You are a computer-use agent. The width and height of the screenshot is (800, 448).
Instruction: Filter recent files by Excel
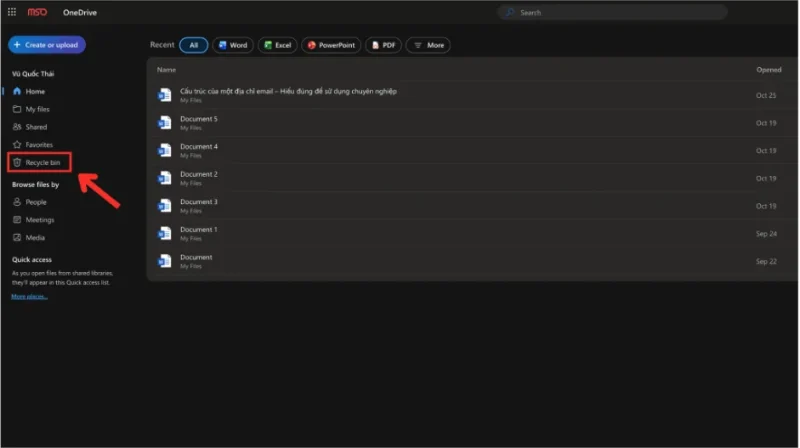[276, 45]
